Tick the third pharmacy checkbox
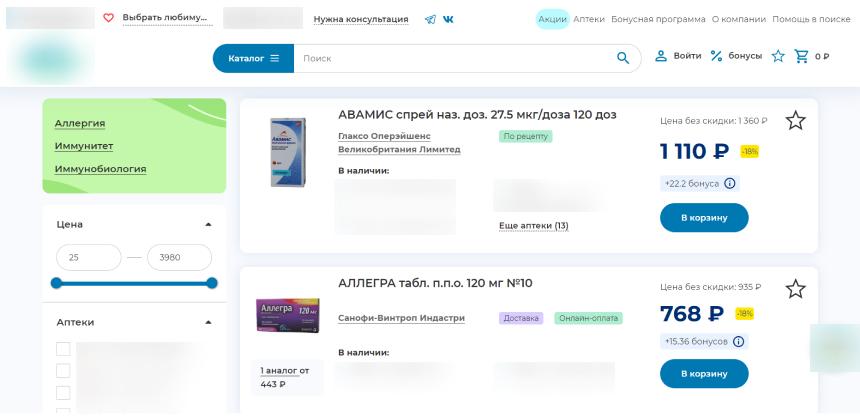Viewport: 860px width, 418px height. coord(63,393)
